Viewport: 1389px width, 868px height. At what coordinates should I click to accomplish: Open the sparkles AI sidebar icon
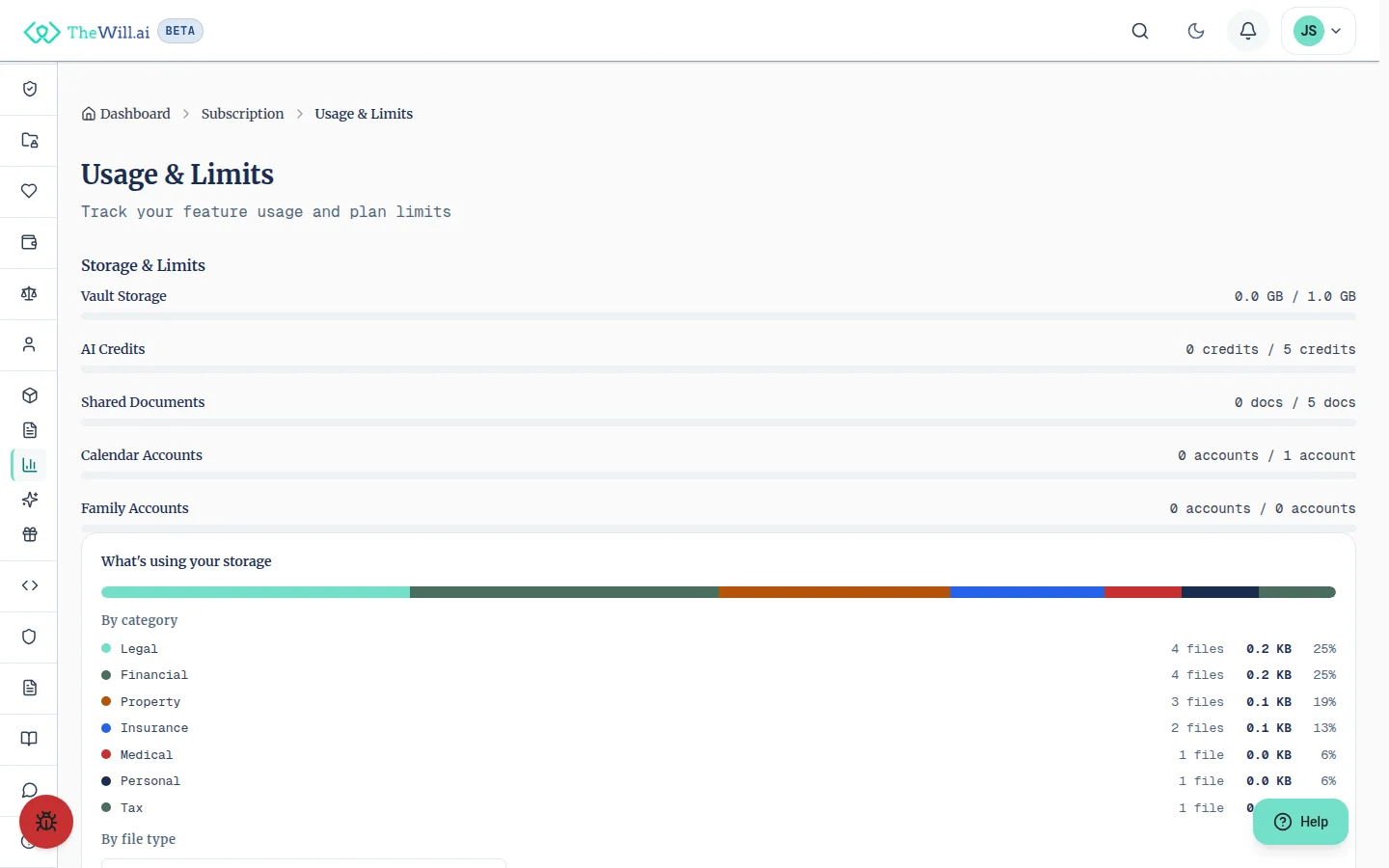(x=29, y=500)
